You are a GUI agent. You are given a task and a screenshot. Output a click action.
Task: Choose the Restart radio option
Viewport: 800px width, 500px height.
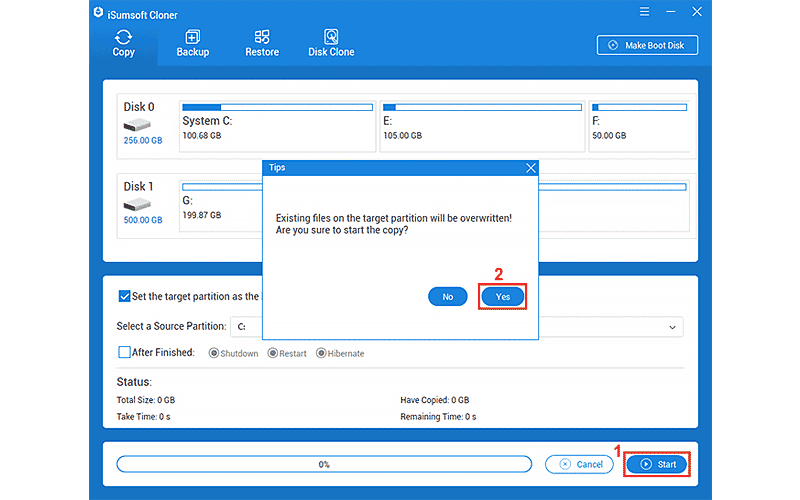click(x=272, y=353)
